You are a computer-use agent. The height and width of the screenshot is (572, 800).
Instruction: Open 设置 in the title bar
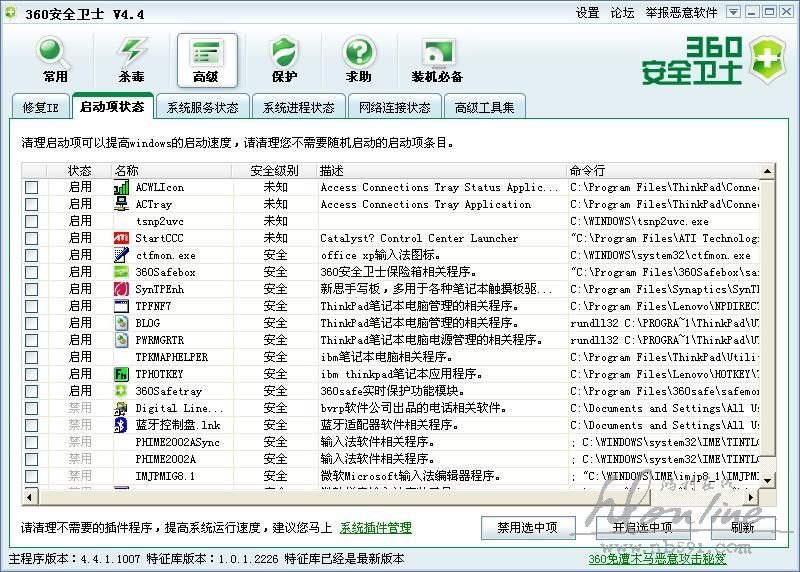pyautogui.click(x=587, y=13)
